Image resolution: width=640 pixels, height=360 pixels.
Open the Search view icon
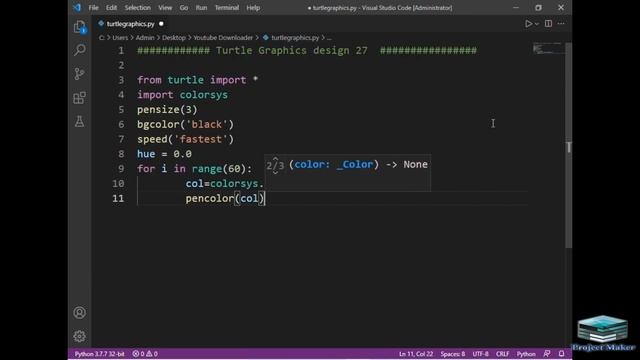(x=80, y=50)
